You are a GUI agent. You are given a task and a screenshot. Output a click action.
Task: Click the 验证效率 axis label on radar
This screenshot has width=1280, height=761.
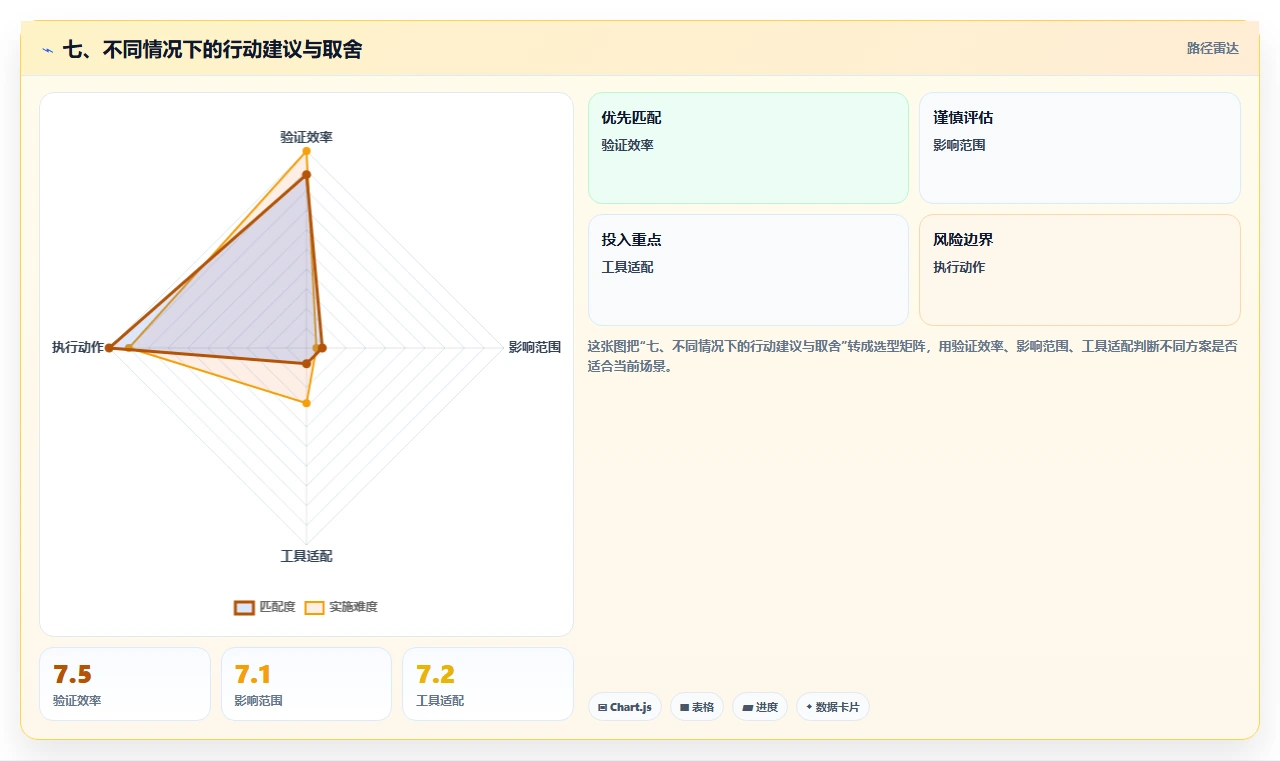coord(306,137)
